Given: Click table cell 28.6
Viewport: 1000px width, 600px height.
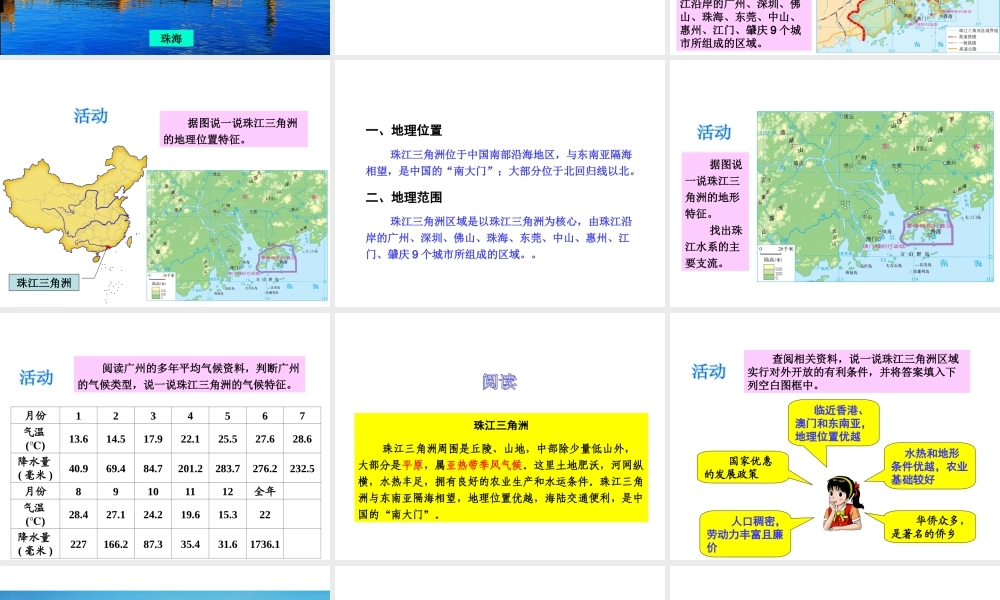Looking at the screenshot, I should pos(302,439).
